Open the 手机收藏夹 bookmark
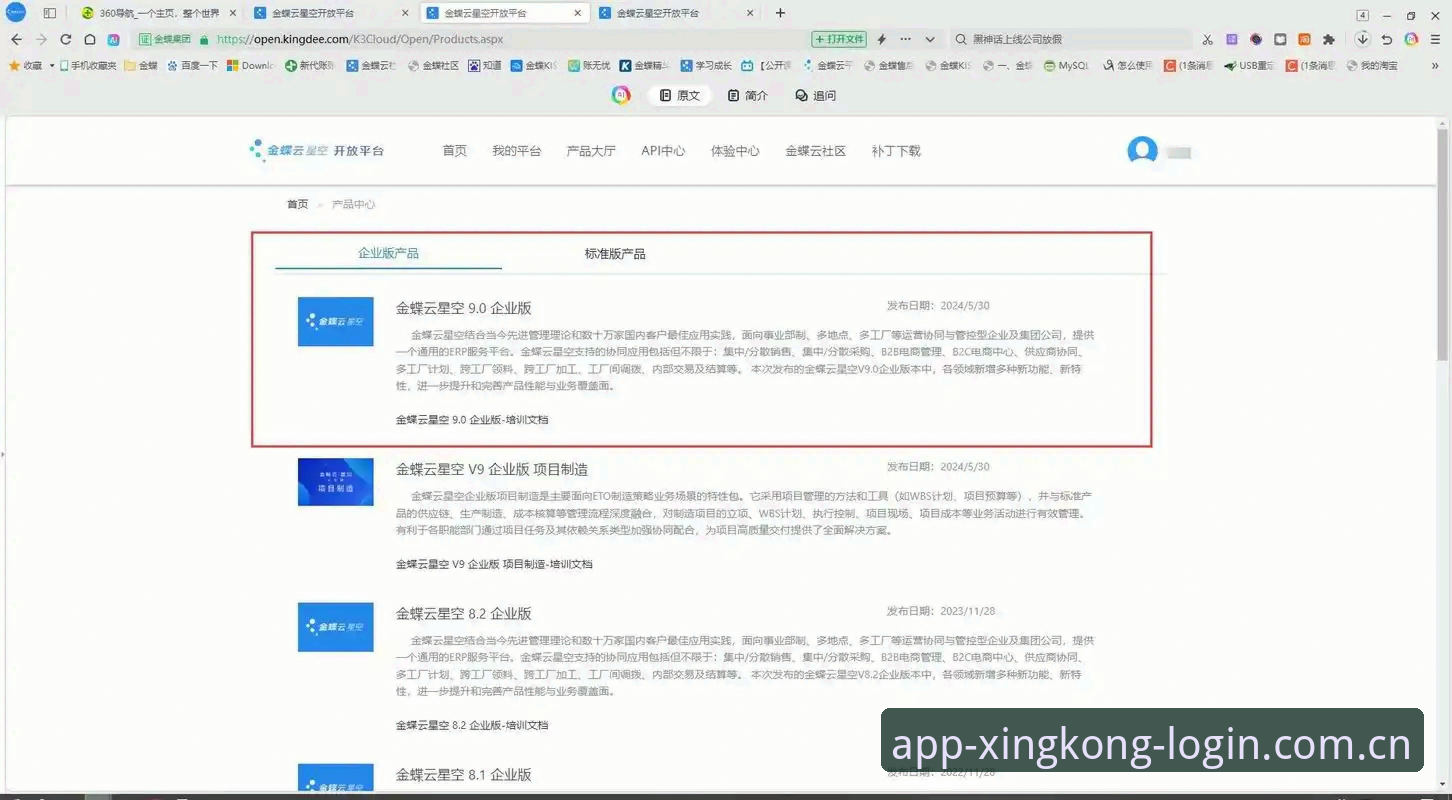 click(x=88, y=65)
